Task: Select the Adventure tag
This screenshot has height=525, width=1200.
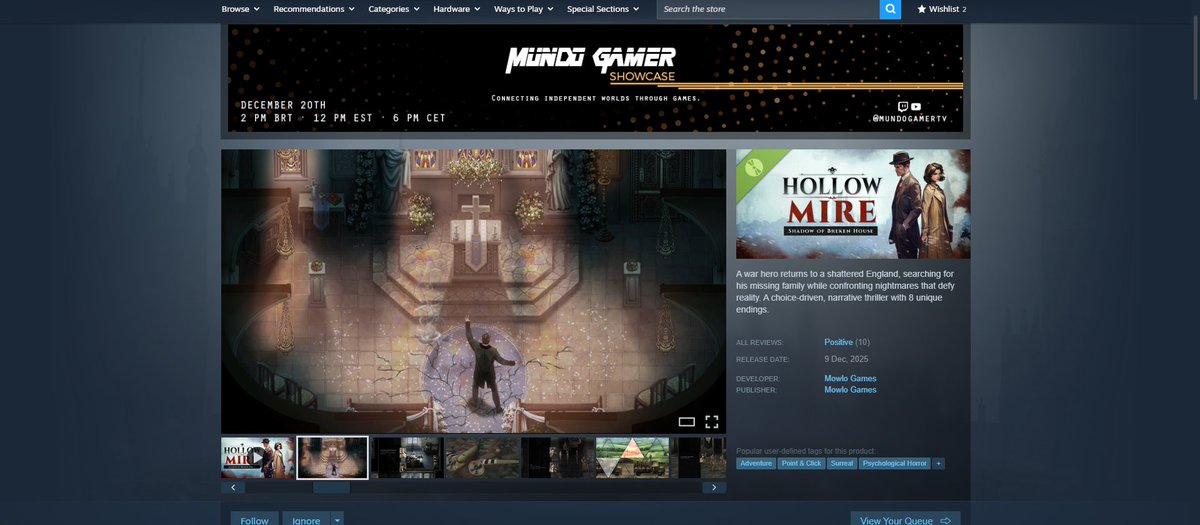Action: click(756, 463)
